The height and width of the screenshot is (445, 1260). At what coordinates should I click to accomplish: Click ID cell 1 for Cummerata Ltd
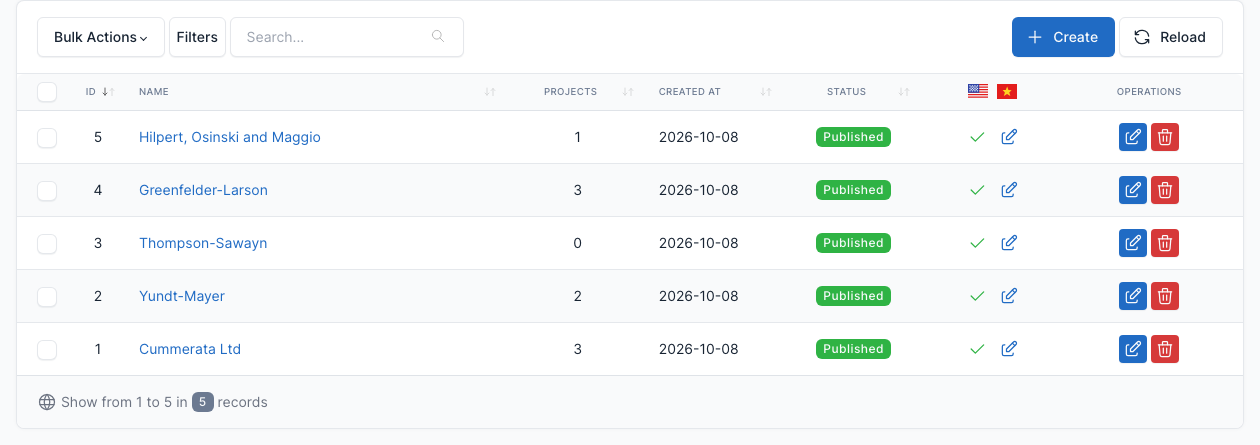(x=98, y=349)
